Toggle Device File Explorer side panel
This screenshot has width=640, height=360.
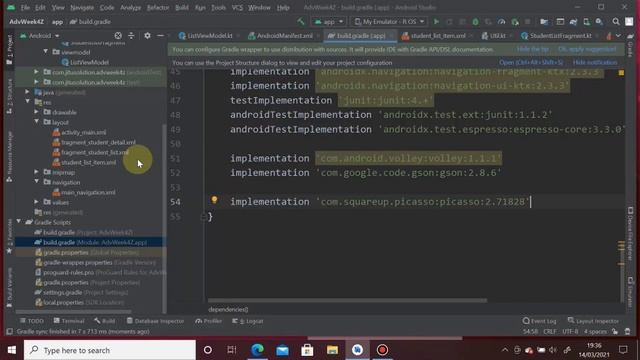coord(631,233)
